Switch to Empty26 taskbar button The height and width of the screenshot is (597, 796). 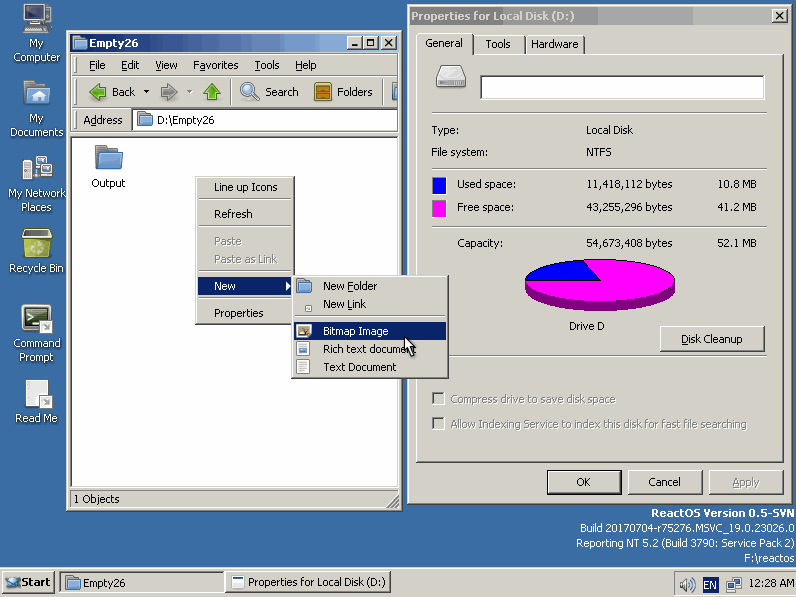(x=141, y=582)
